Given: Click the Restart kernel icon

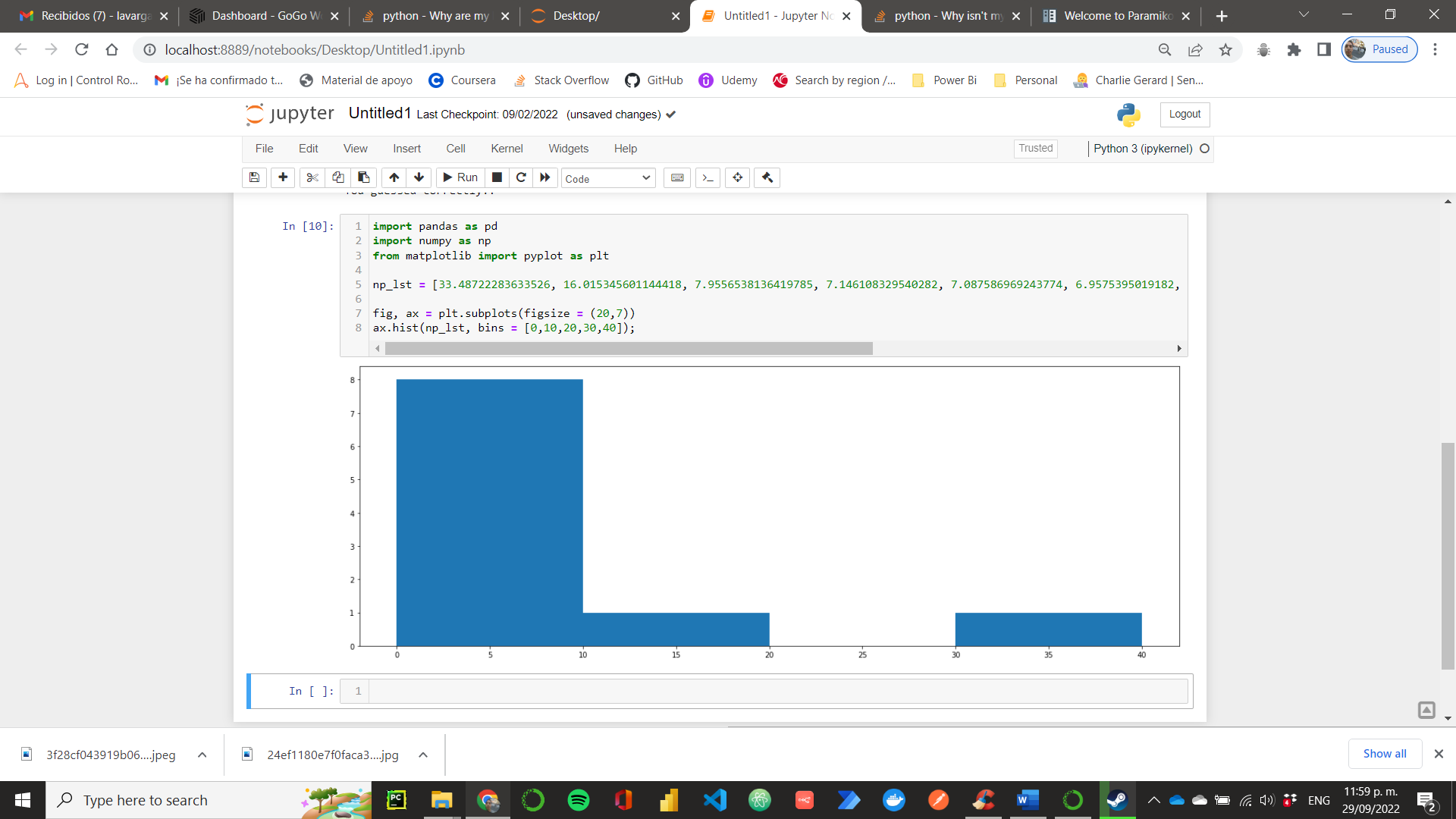Looking at the screenshot, I should [520, 177].
